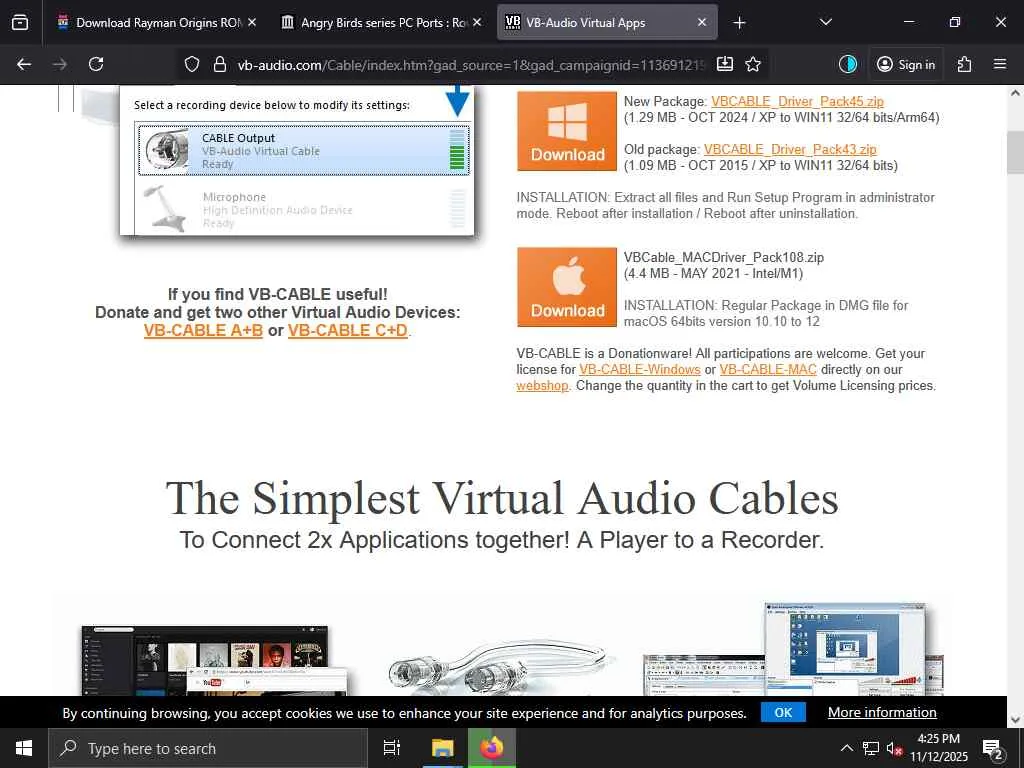View site security padlock information
The width and height of the screenshot is (1024, 768).
point(220,64)
